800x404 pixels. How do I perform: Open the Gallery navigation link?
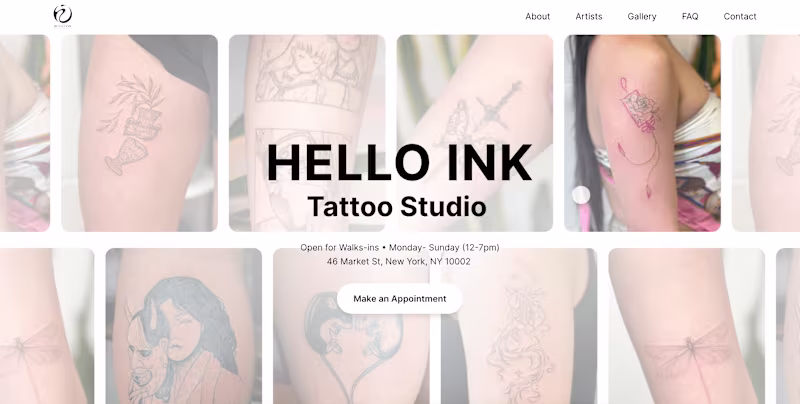pyautogui.click(x=642, y=16)
